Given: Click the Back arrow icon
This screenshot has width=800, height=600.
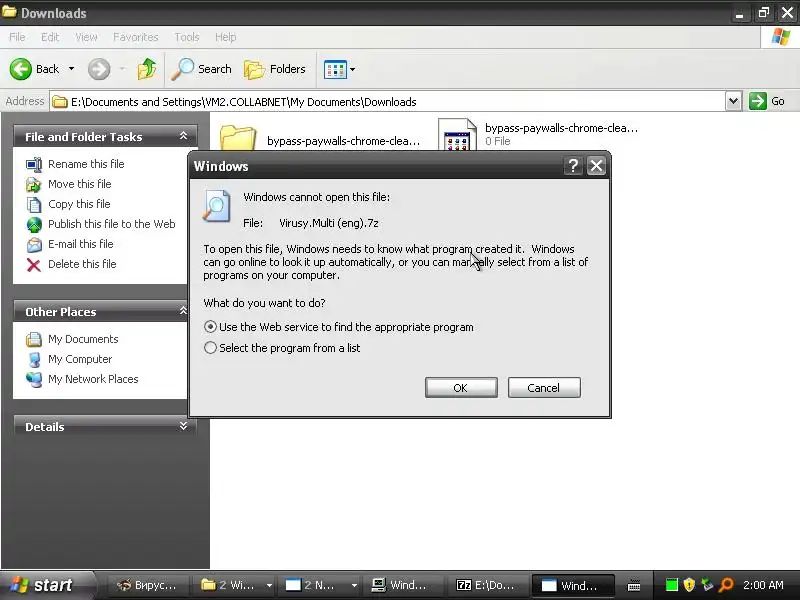Looking at the screenshot, I should point(21,69).
